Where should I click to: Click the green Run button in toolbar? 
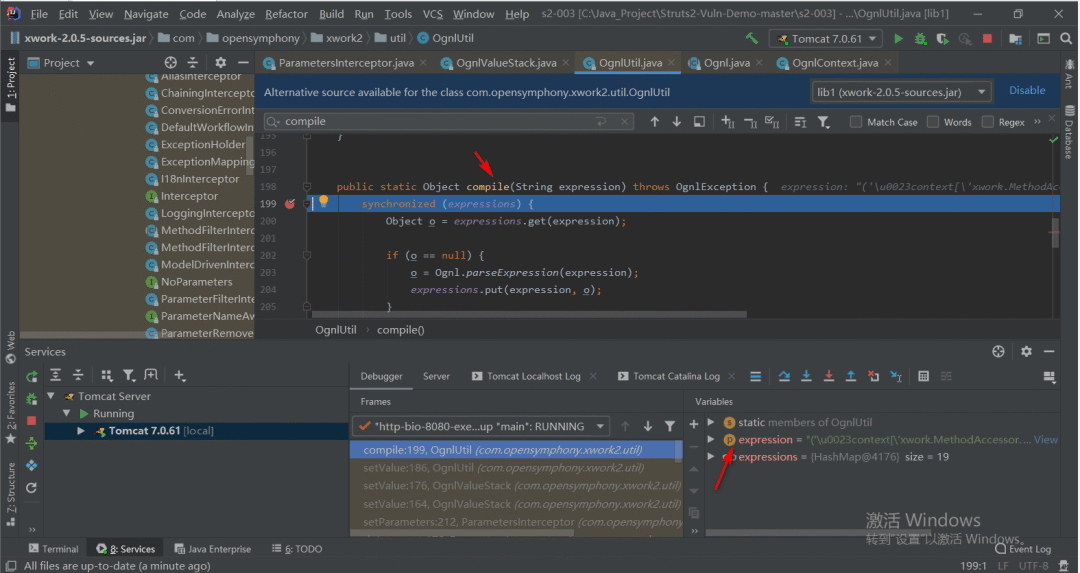[x=898, y=39]
